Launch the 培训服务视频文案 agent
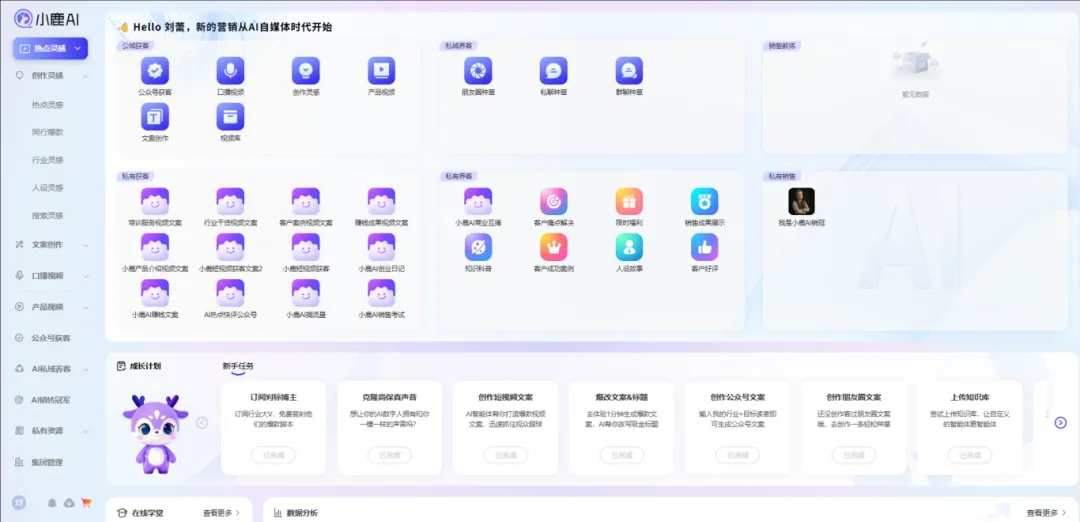 click(x=155, y=201)
